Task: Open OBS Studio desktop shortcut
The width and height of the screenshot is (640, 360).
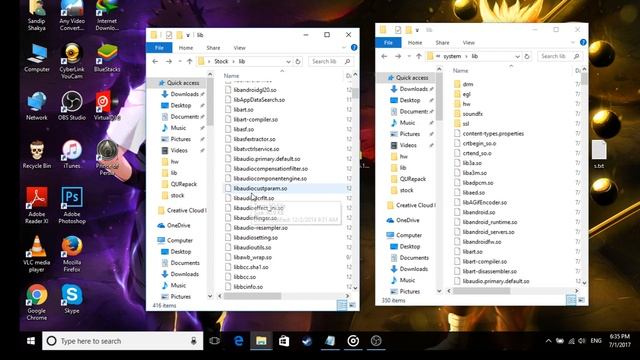Action: [72, 106]
